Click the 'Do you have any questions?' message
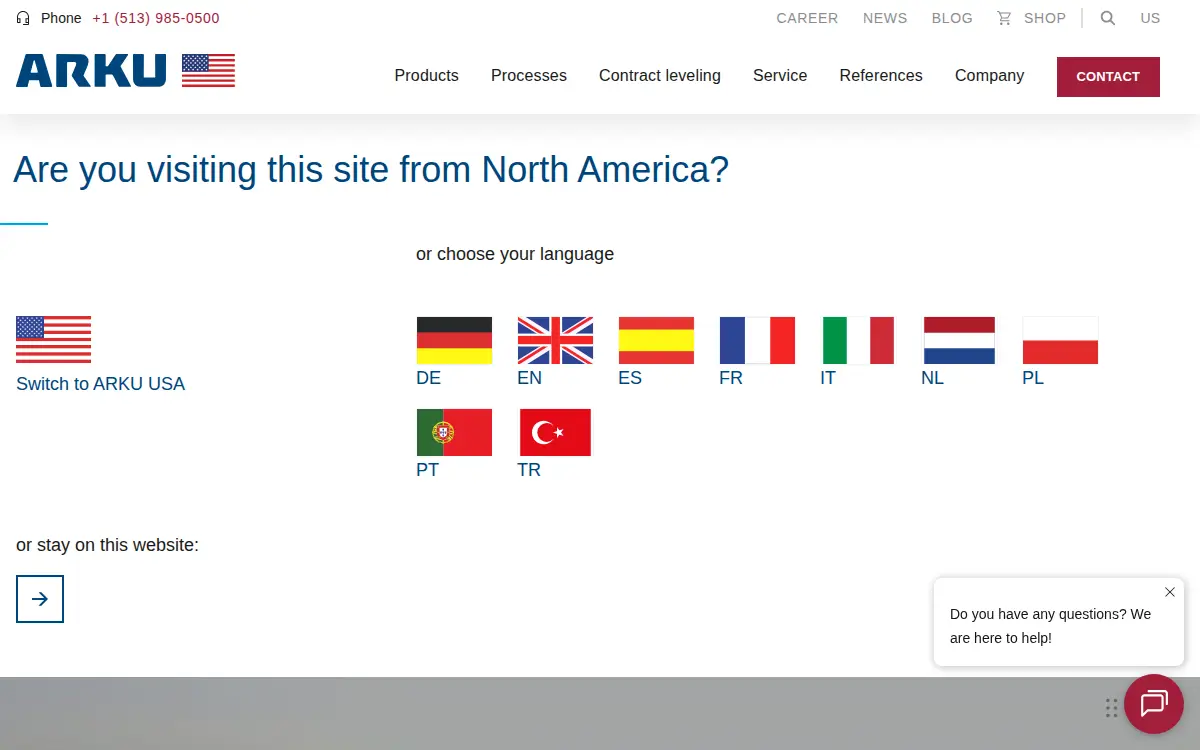 coord(1050,626)
